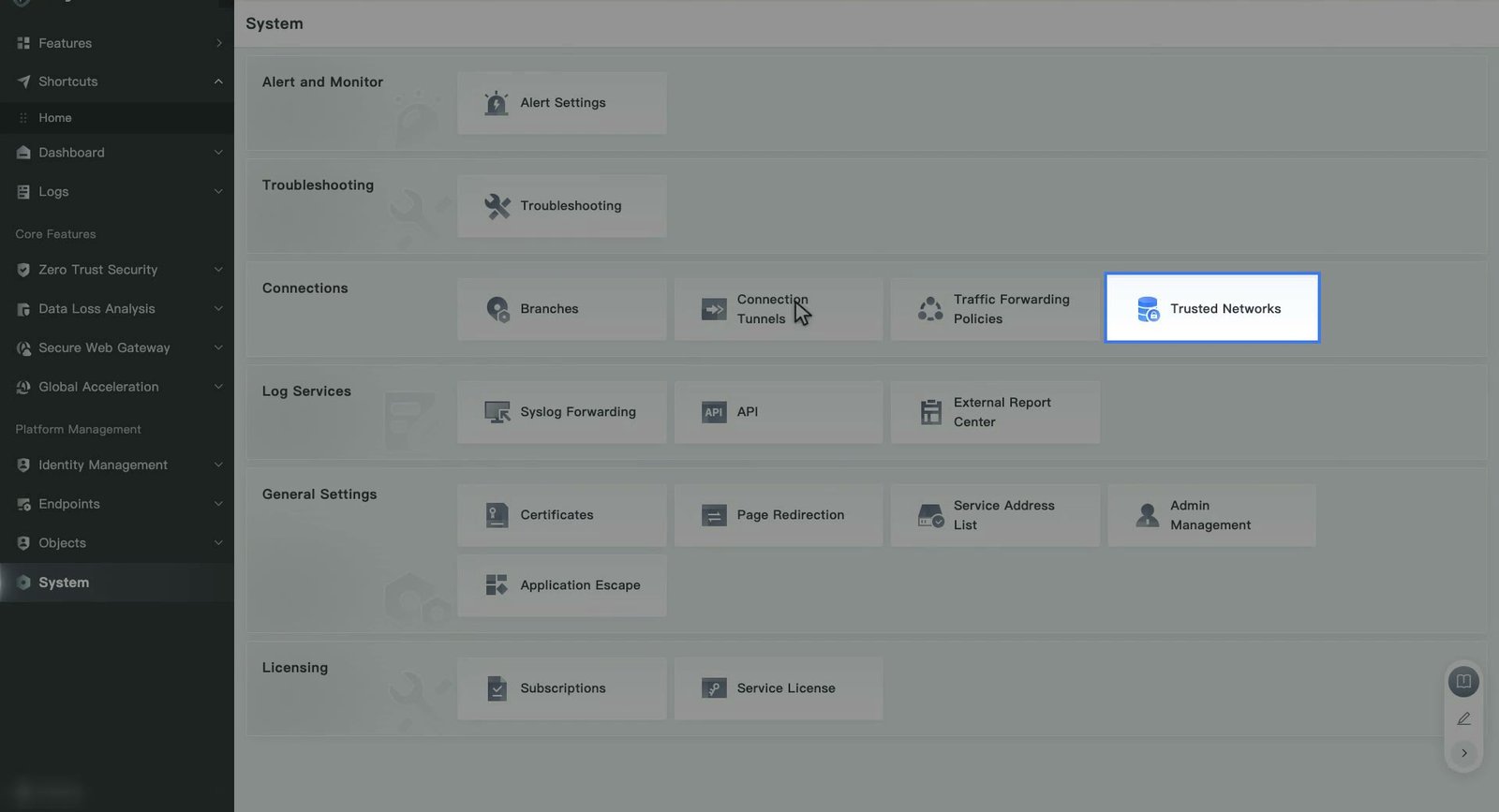Image resolution: width=1499 pixels, height=812 pixels.
Task: Collapse the Shortcuts section chevron
Action: pyautogui.click(x=218, y=81)
